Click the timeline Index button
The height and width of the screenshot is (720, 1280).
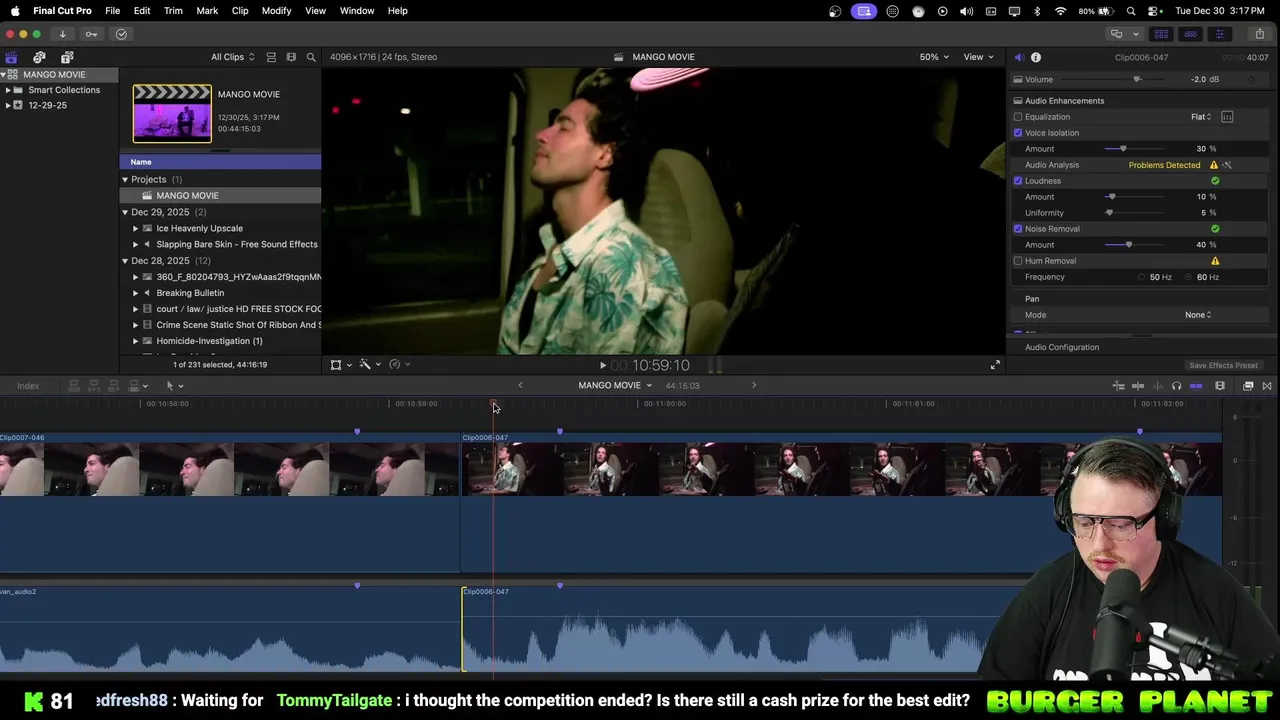point(28,386)
